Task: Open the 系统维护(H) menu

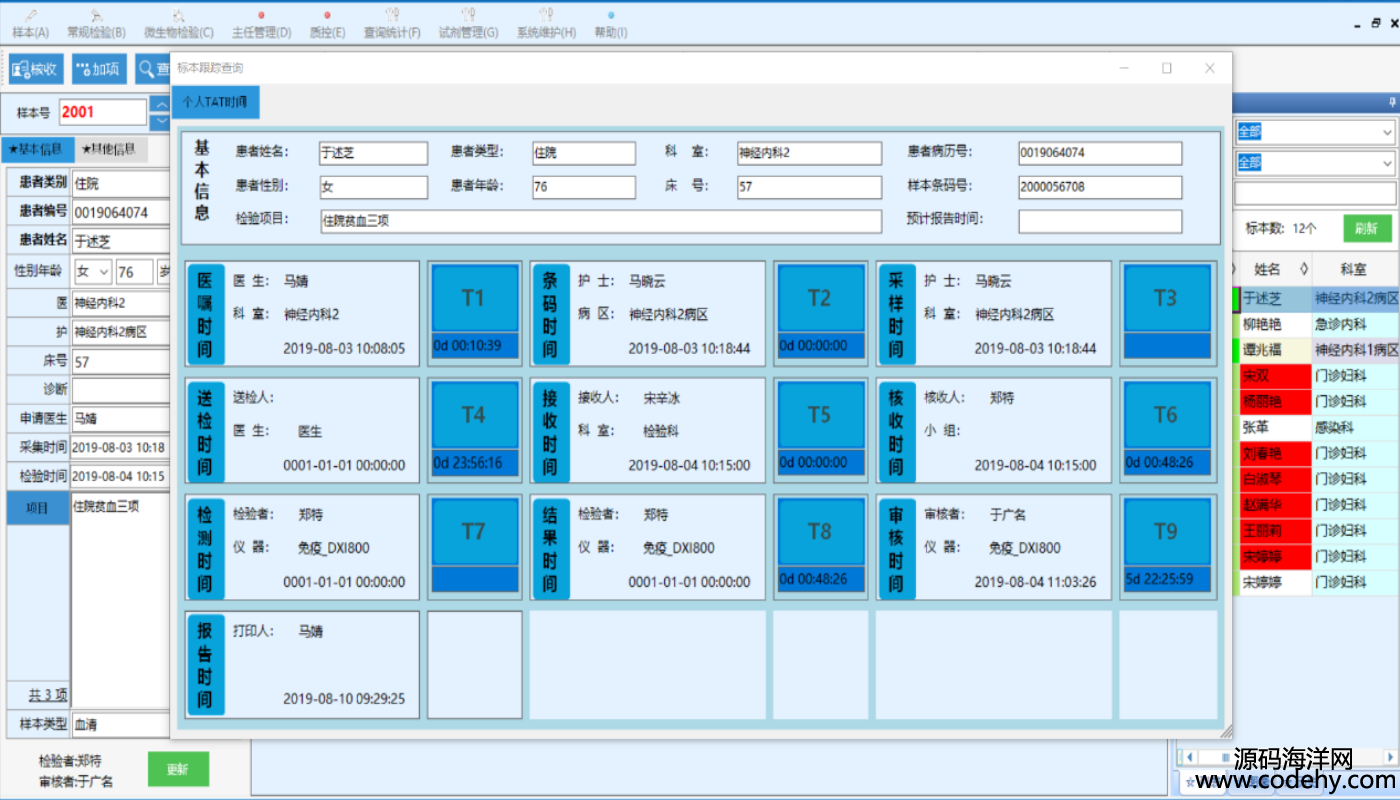Action: (x=546, y=24)
